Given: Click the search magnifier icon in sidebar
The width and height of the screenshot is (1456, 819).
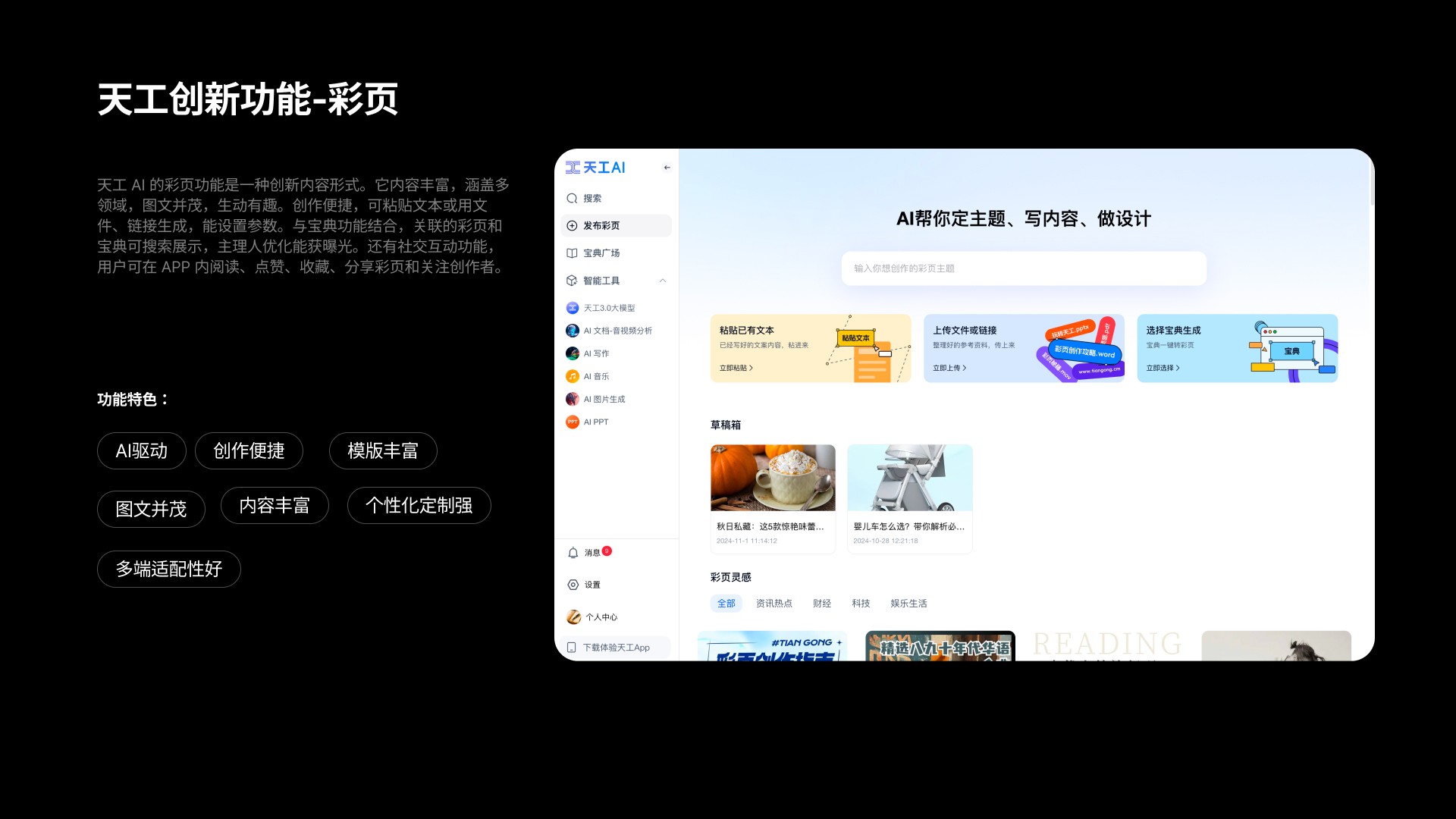Looking at the screenshot, I should click(x=572, y=199).
